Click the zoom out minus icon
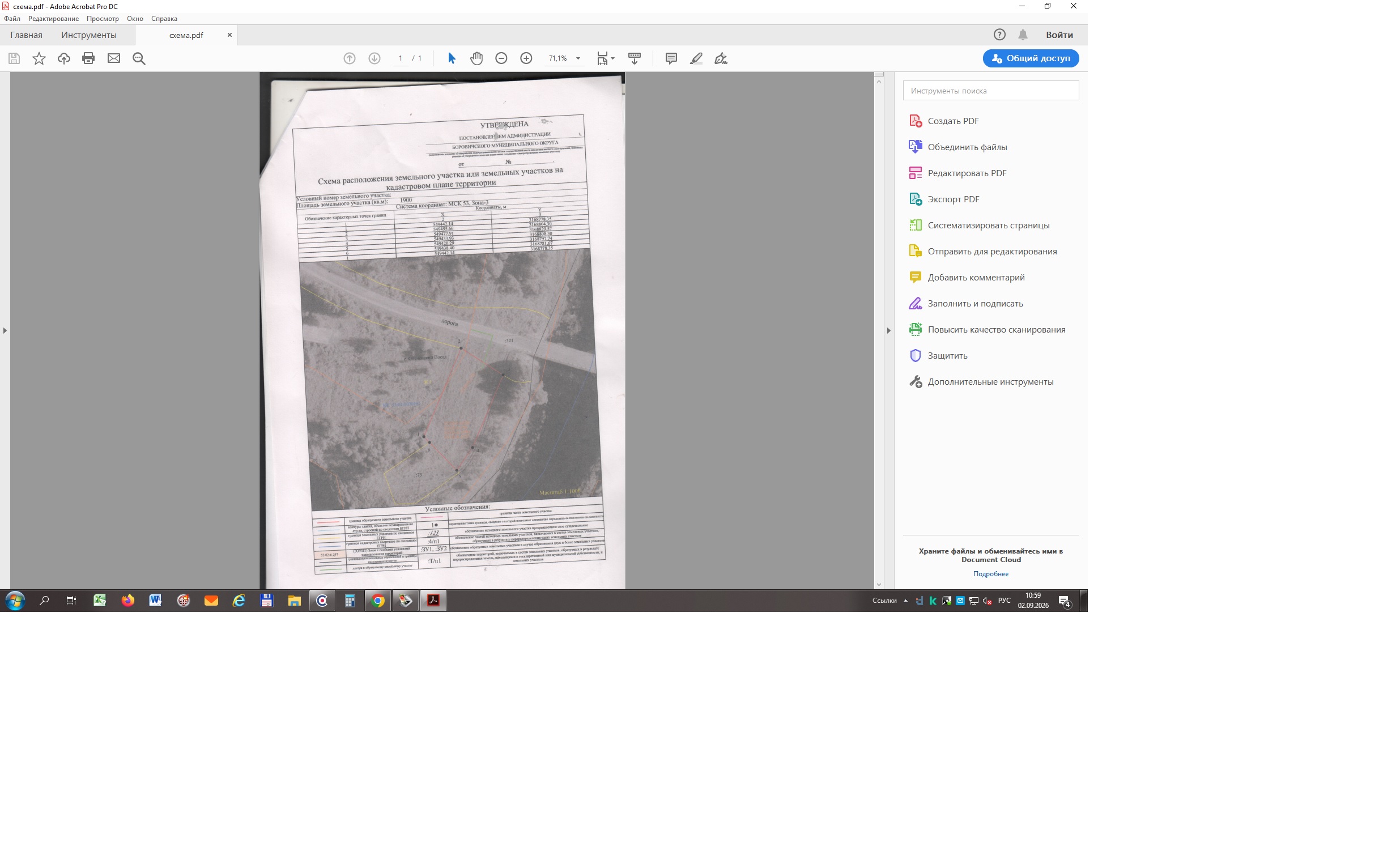Viewport: 1396px width, 868px height. tap(501, 58)
